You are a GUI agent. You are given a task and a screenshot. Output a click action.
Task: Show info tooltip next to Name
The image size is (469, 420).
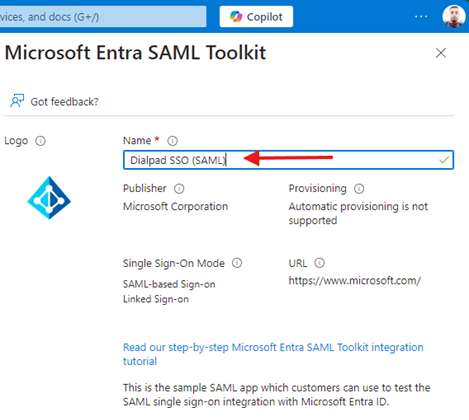tap(172, 141)
